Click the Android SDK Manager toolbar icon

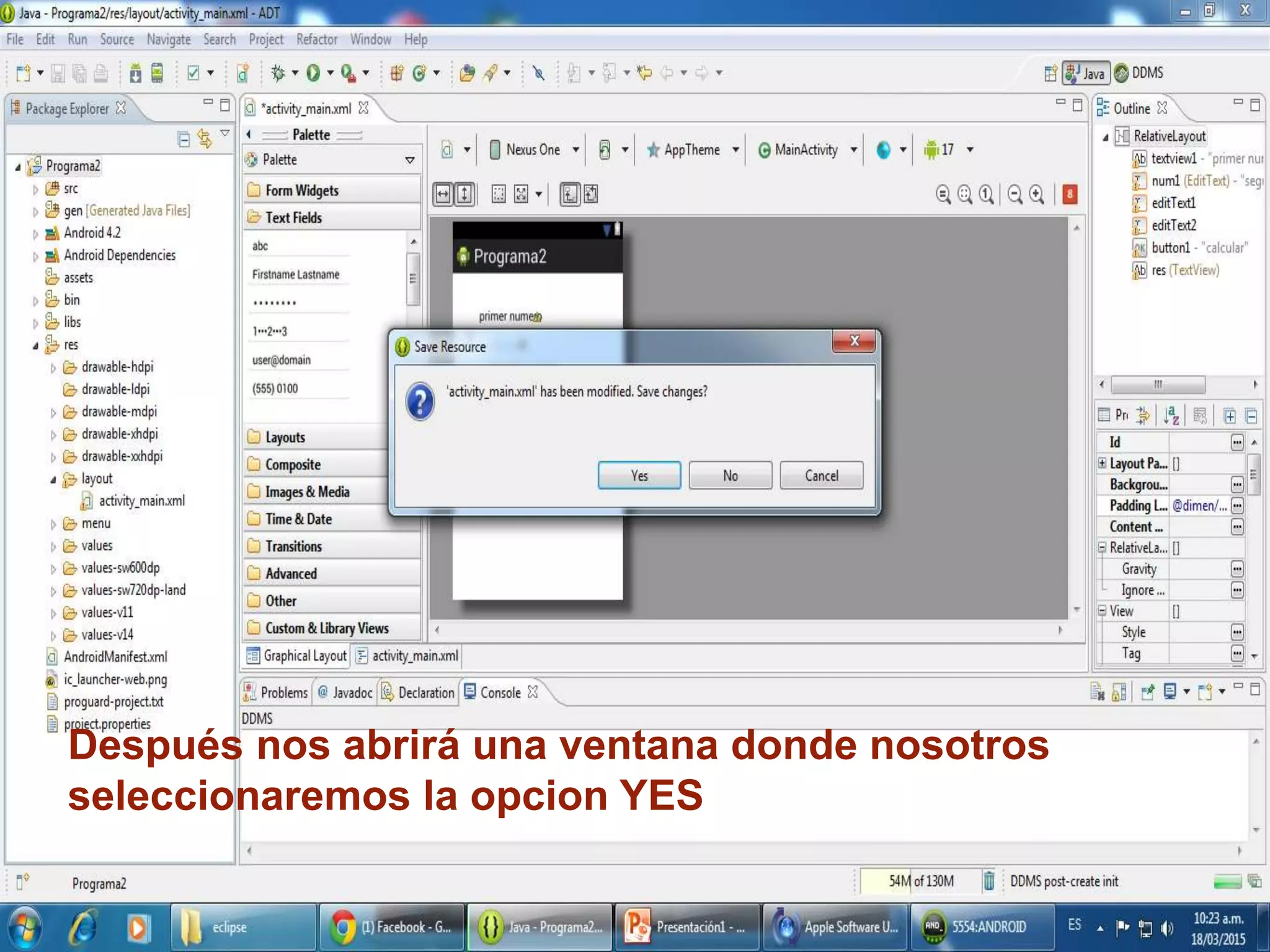135,73
